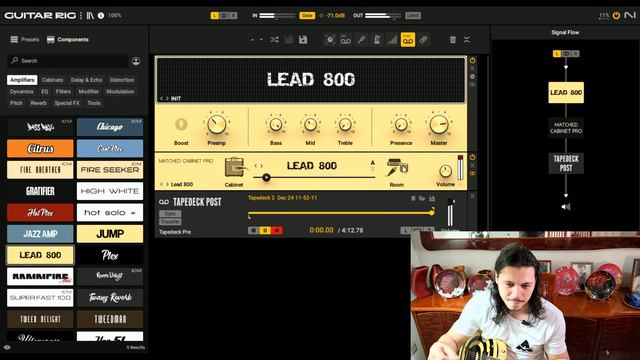Viewport: 640px width, 360px height.
Task: Click the cabinet mic position slider handle
Action: pyautogui.click(x=266, y=177)
